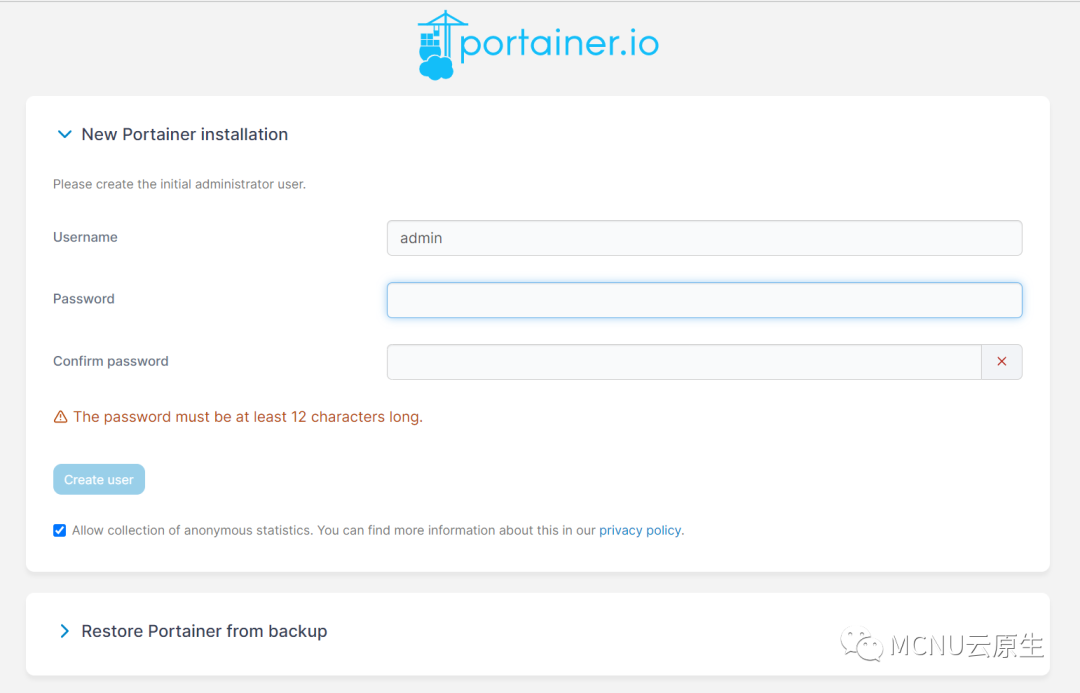Image resolution: width=1080 pixels, height=693 pixels.
Task: Click the 'Please create the initial administrator user.' text
Action: pyautogui.click(x=179, y=184)
